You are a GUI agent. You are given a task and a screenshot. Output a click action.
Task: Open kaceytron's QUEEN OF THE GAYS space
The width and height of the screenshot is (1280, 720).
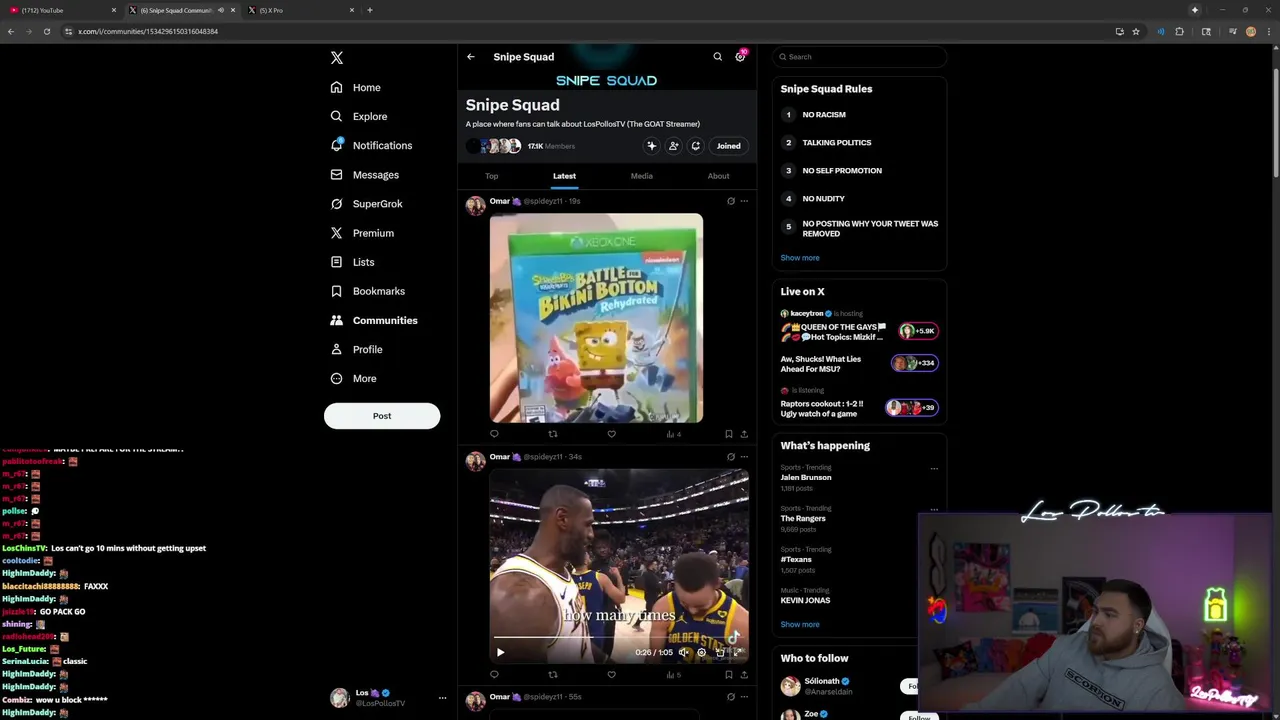[x=859, y=326]
